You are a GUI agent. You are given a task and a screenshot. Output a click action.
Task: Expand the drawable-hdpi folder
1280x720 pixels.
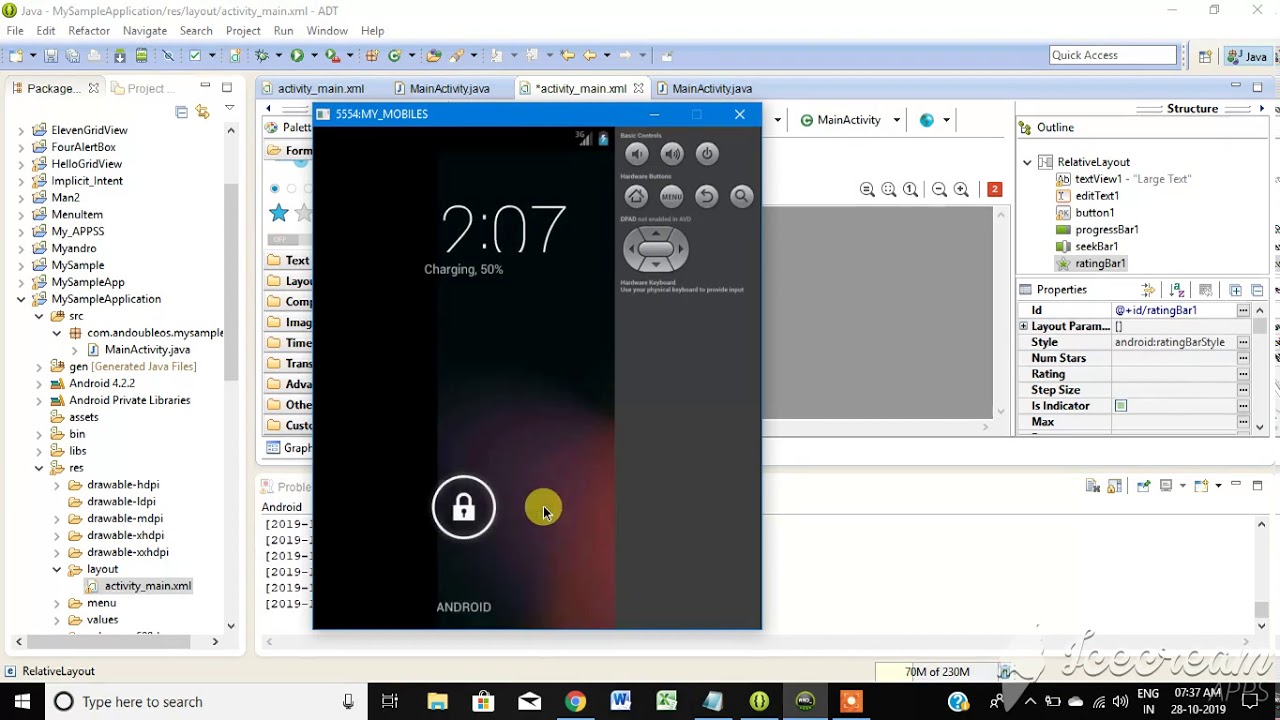pos(57,485)
